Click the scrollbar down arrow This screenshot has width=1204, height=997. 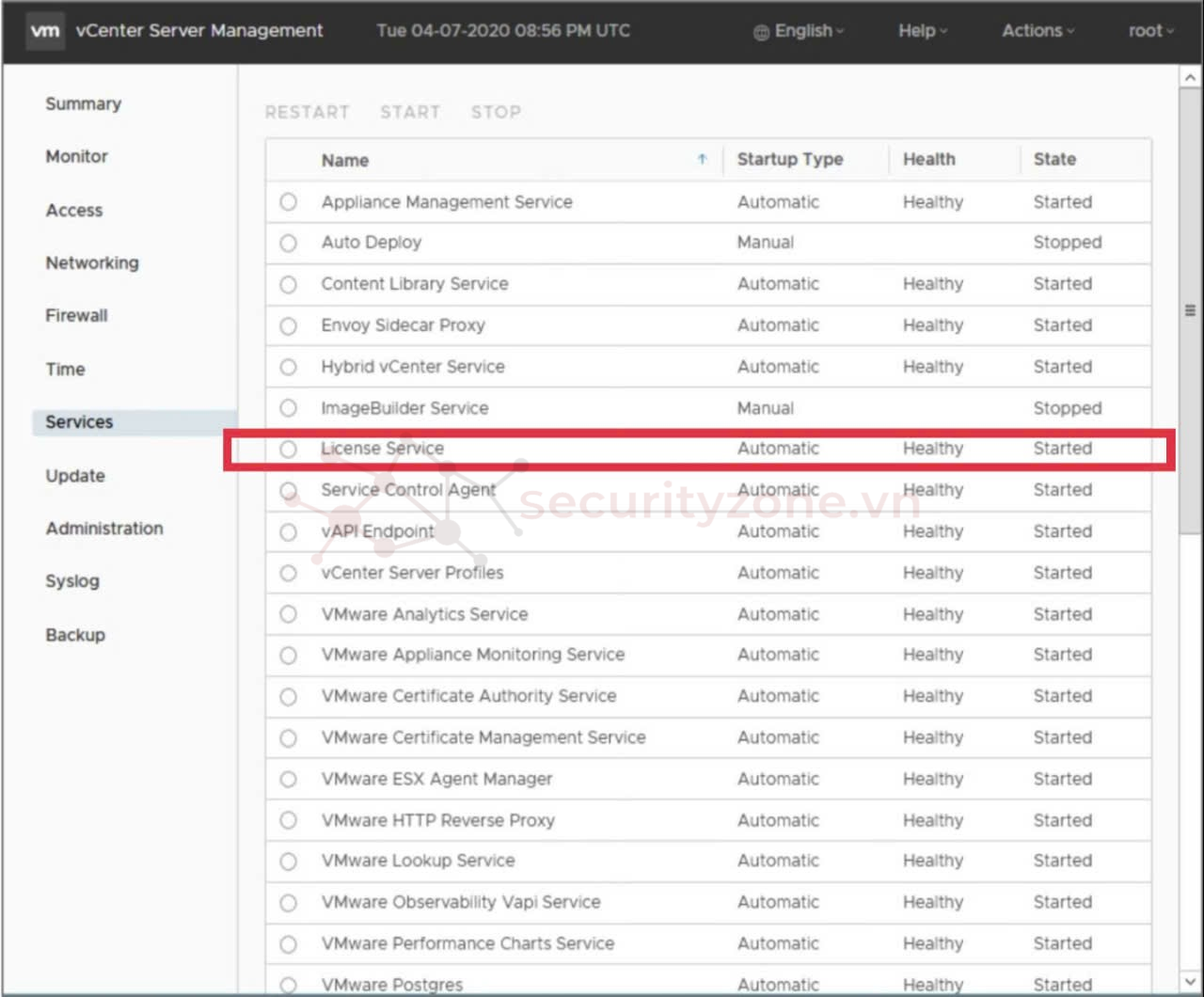coord(1190,982)
